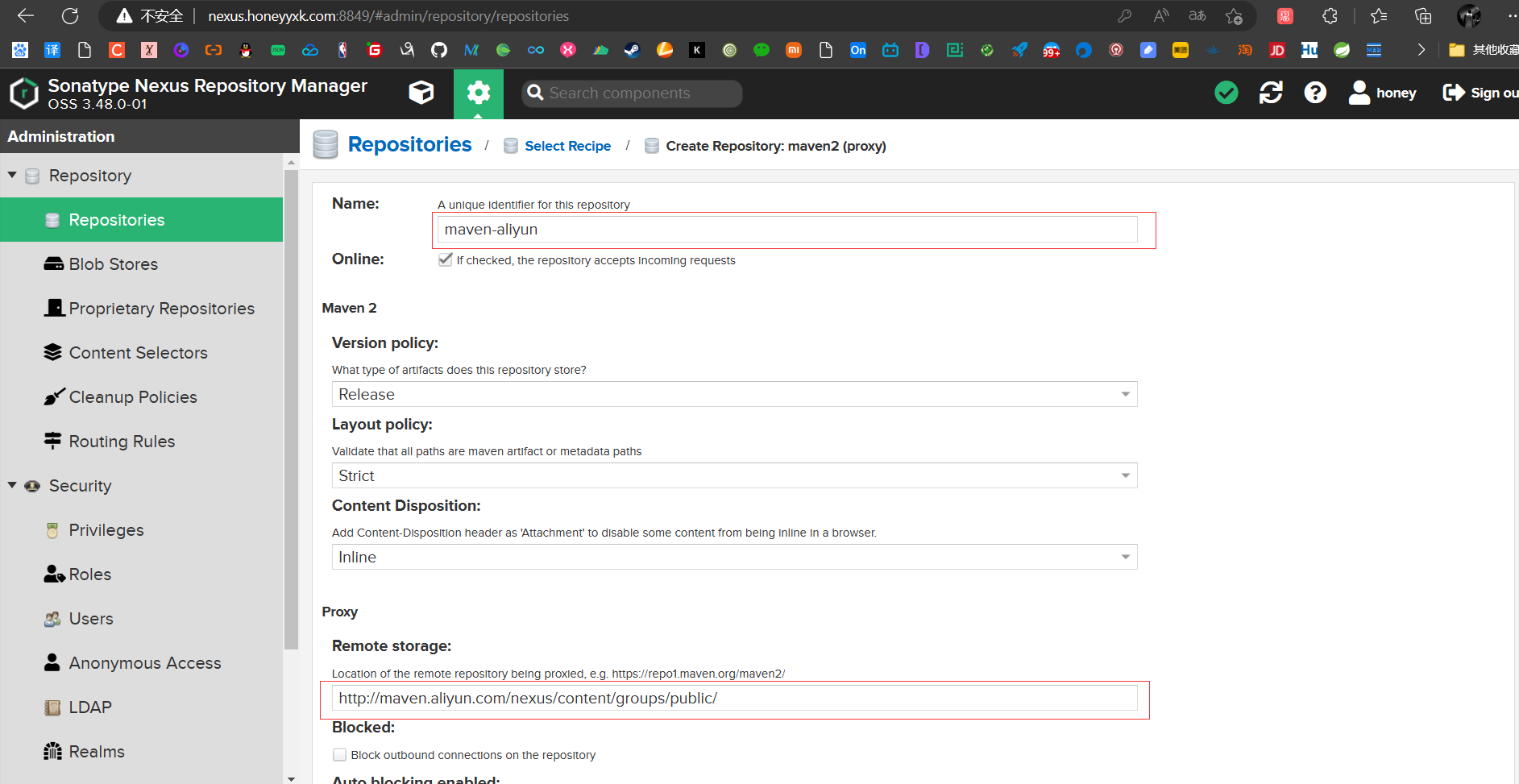Click the Nexus refresh icon in header
This screenshot has width=1519, height=784.
pos(1271,93)
